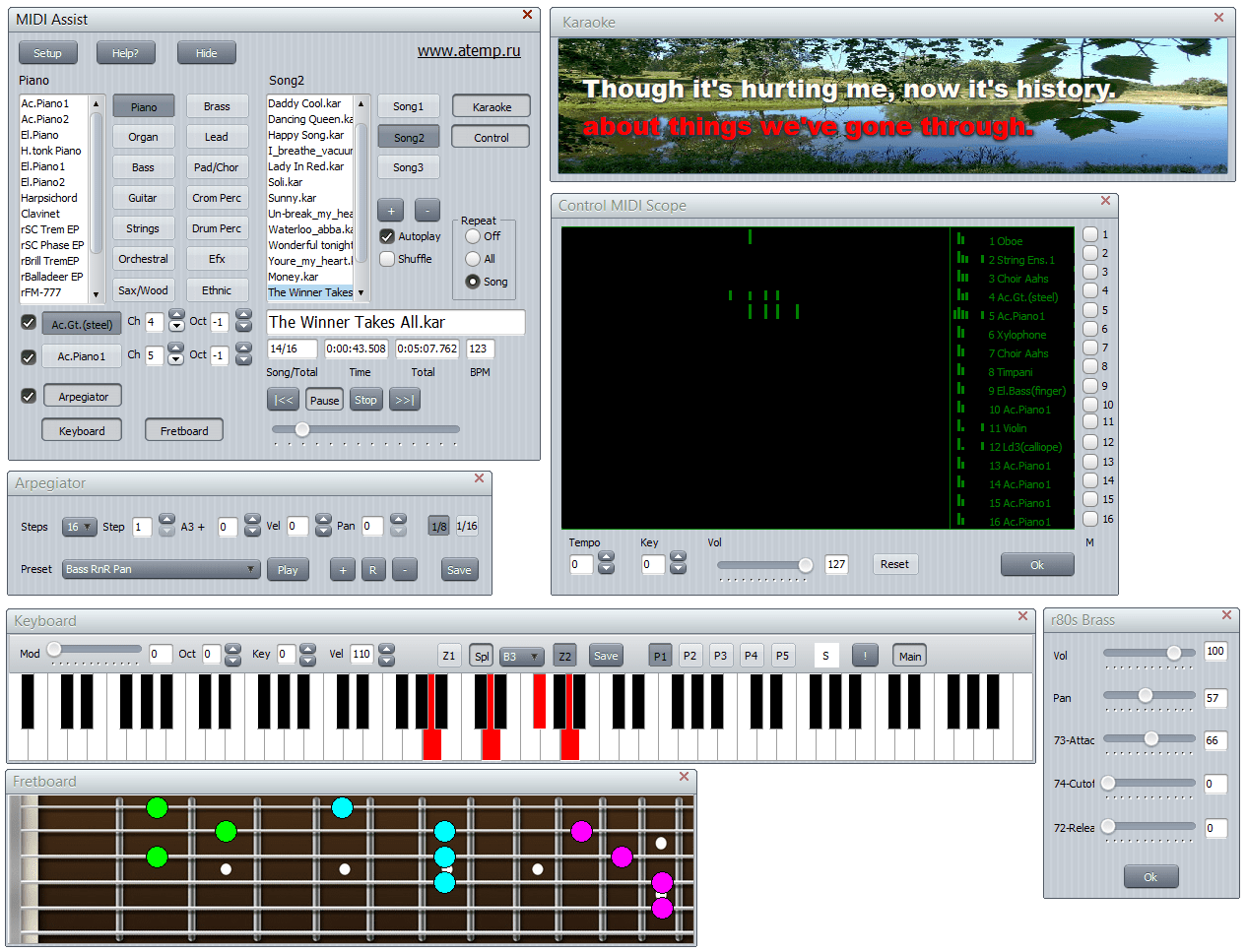Open the B3 dropdown in Keyboard window
This screenshot has width=1247, height=952.
(x=521, y=655)
